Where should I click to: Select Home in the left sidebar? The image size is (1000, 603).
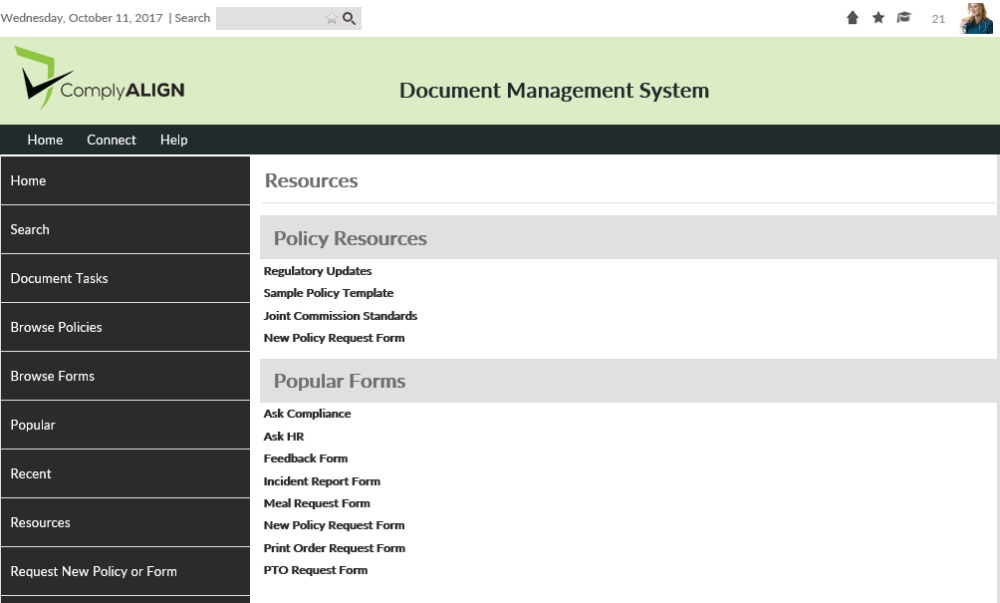click(x=125, y=180)
